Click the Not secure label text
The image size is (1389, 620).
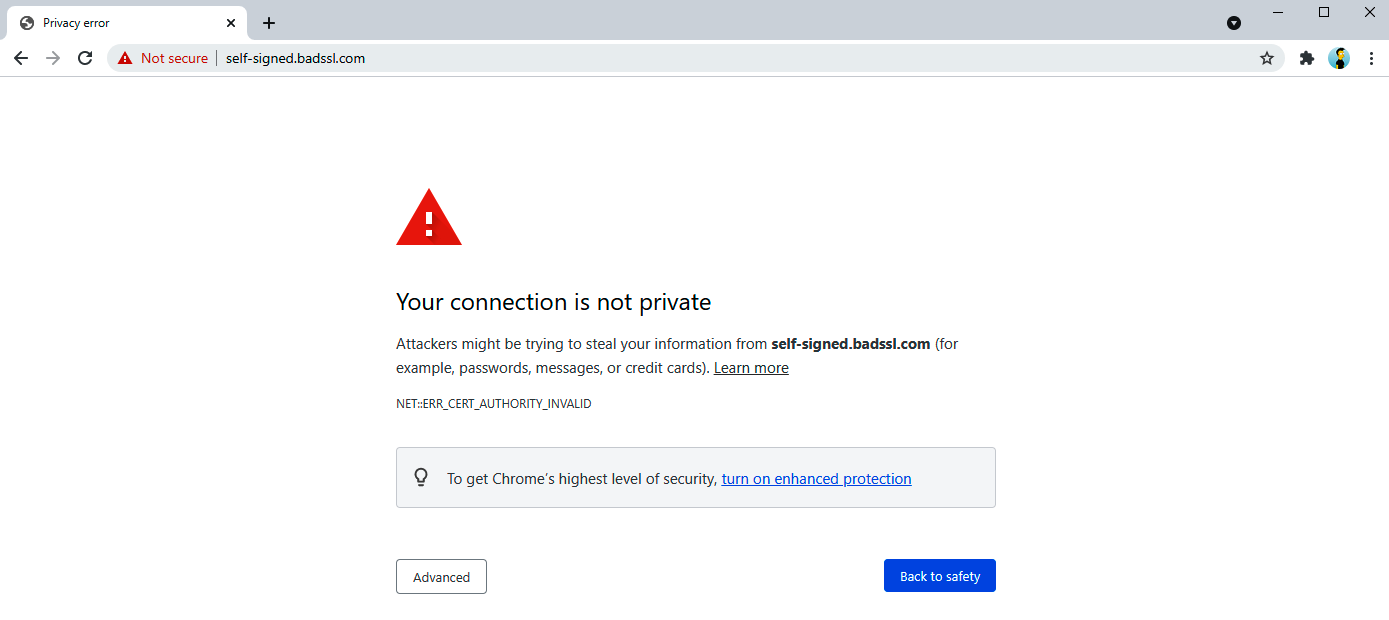pos(174,58)
